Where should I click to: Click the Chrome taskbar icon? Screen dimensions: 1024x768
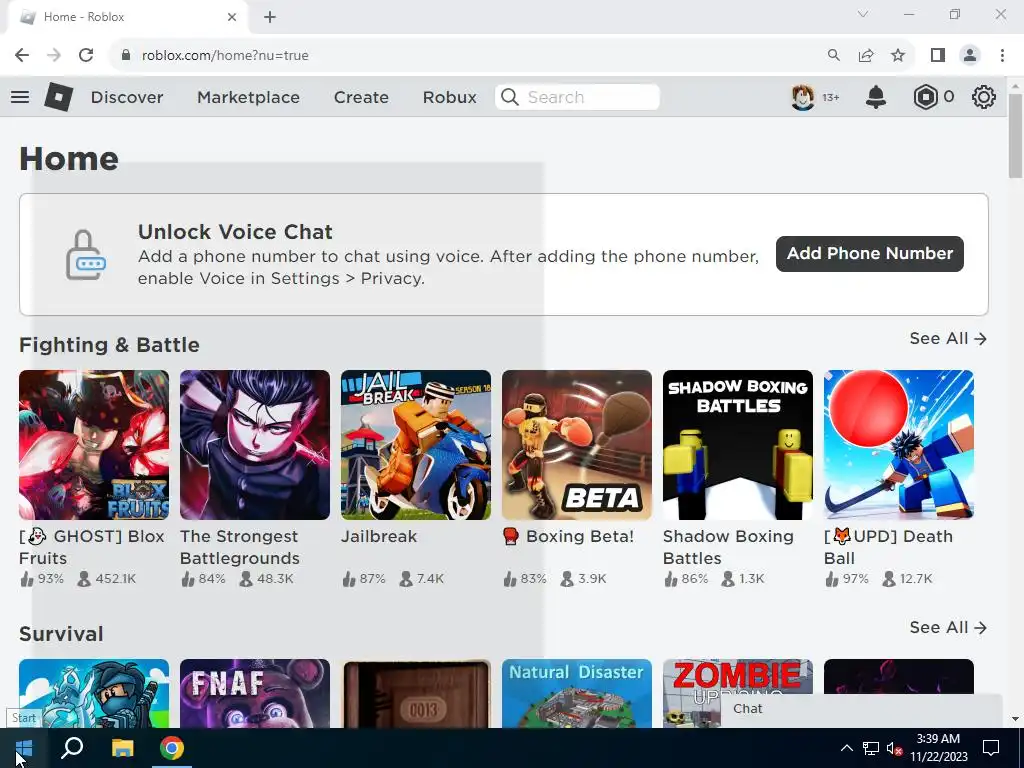172,748
